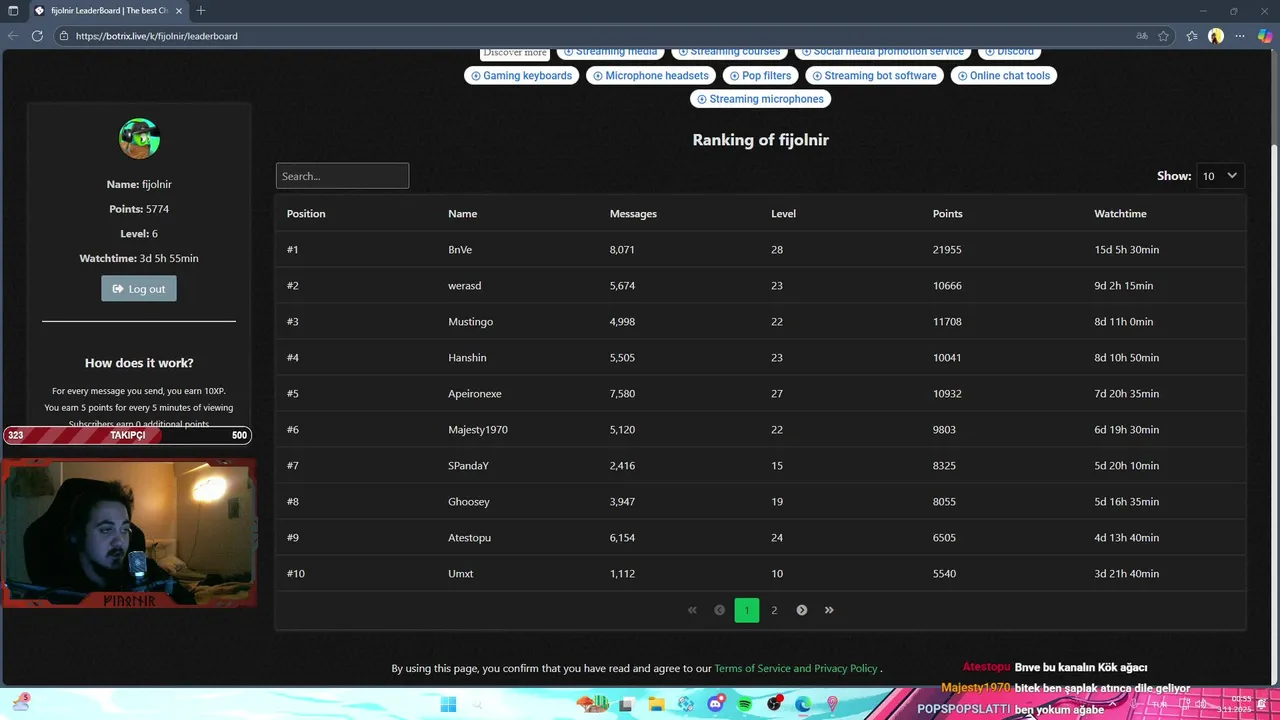Click the name Ghoosey in rankings

[x=469, y=502]
